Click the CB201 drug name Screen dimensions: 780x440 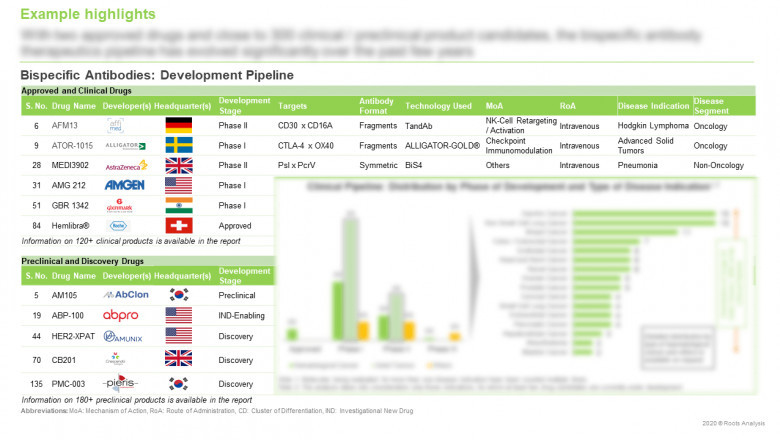(64, 360)
